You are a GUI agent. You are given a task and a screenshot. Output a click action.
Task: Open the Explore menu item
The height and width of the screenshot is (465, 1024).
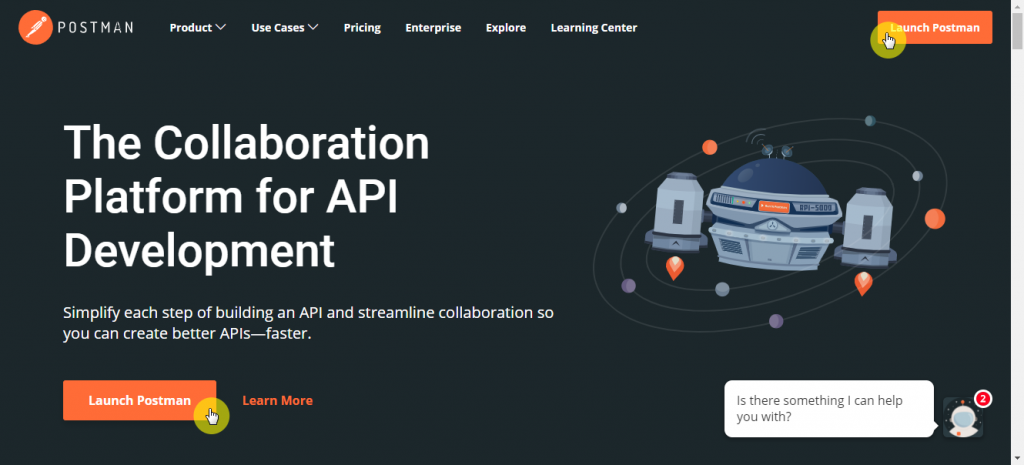[505, 27]
